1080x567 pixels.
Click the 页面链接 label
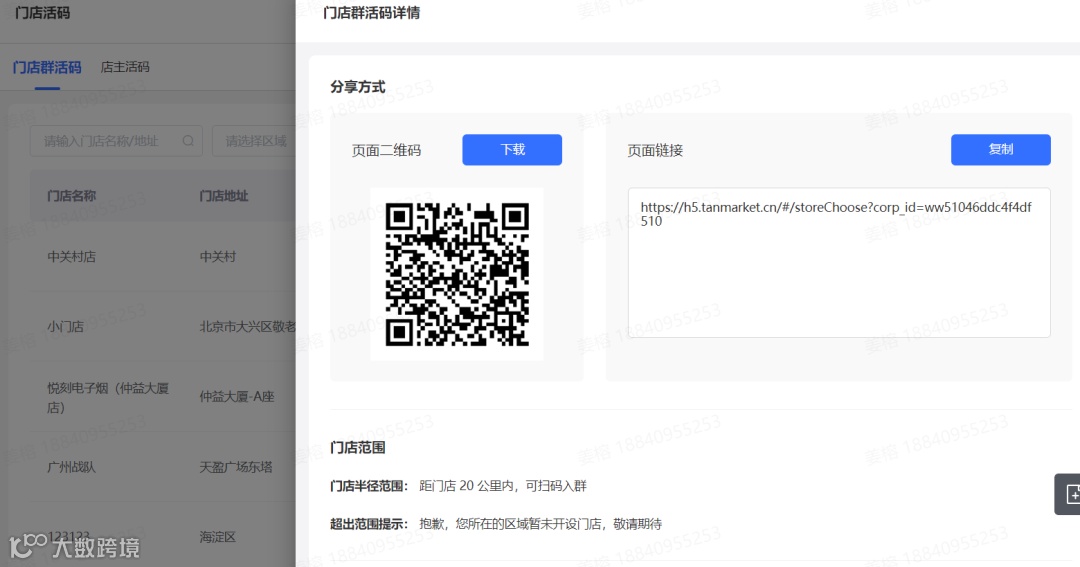(x=655, y=150)
